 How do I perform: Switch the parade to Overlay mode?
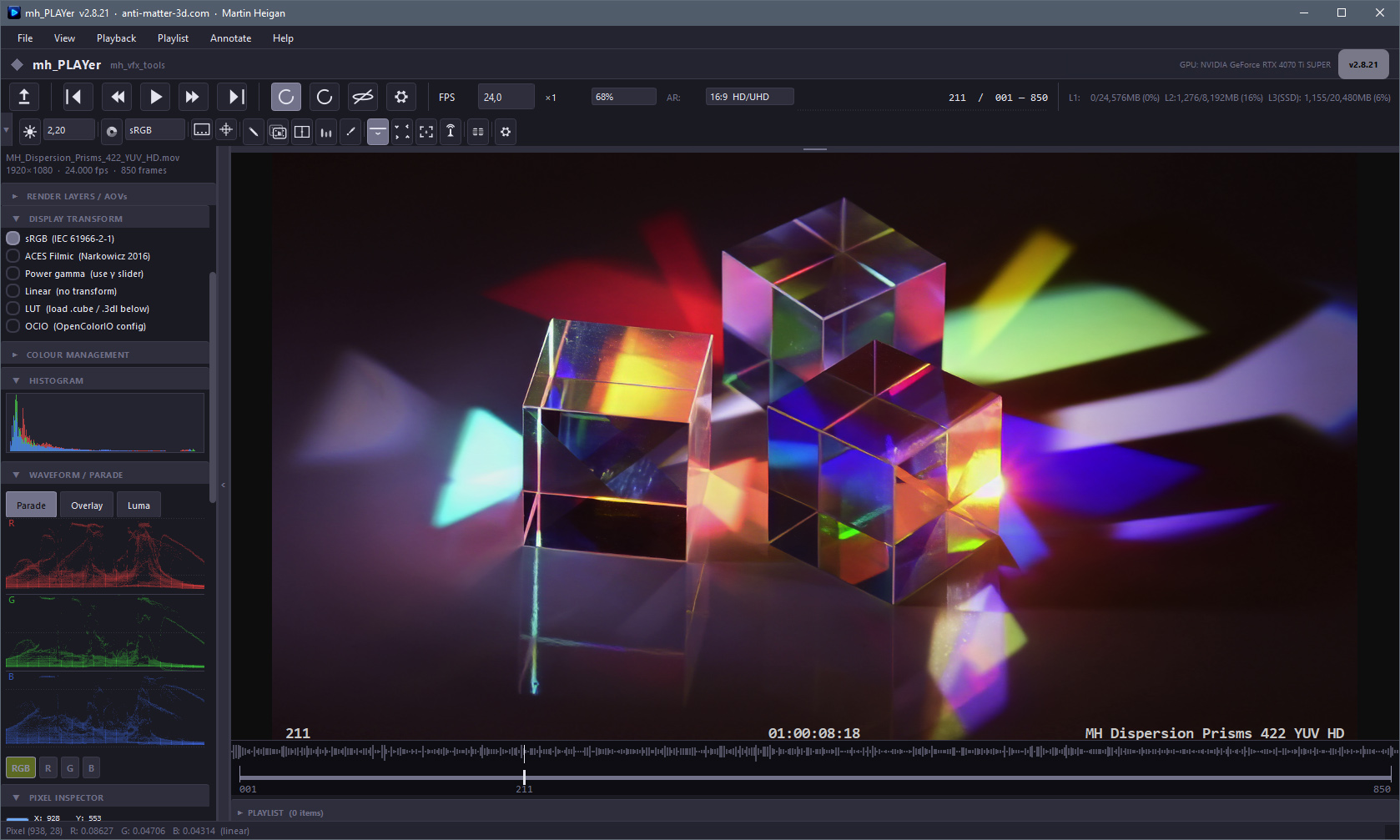click(x=87, y=504)
